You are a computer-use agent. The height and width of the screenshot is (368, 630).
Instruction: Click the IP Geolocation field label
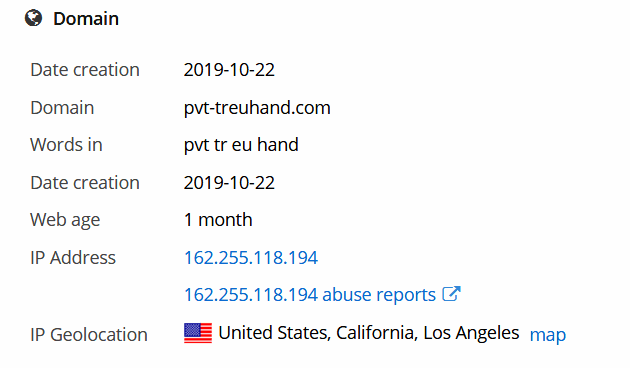[89, 335]
